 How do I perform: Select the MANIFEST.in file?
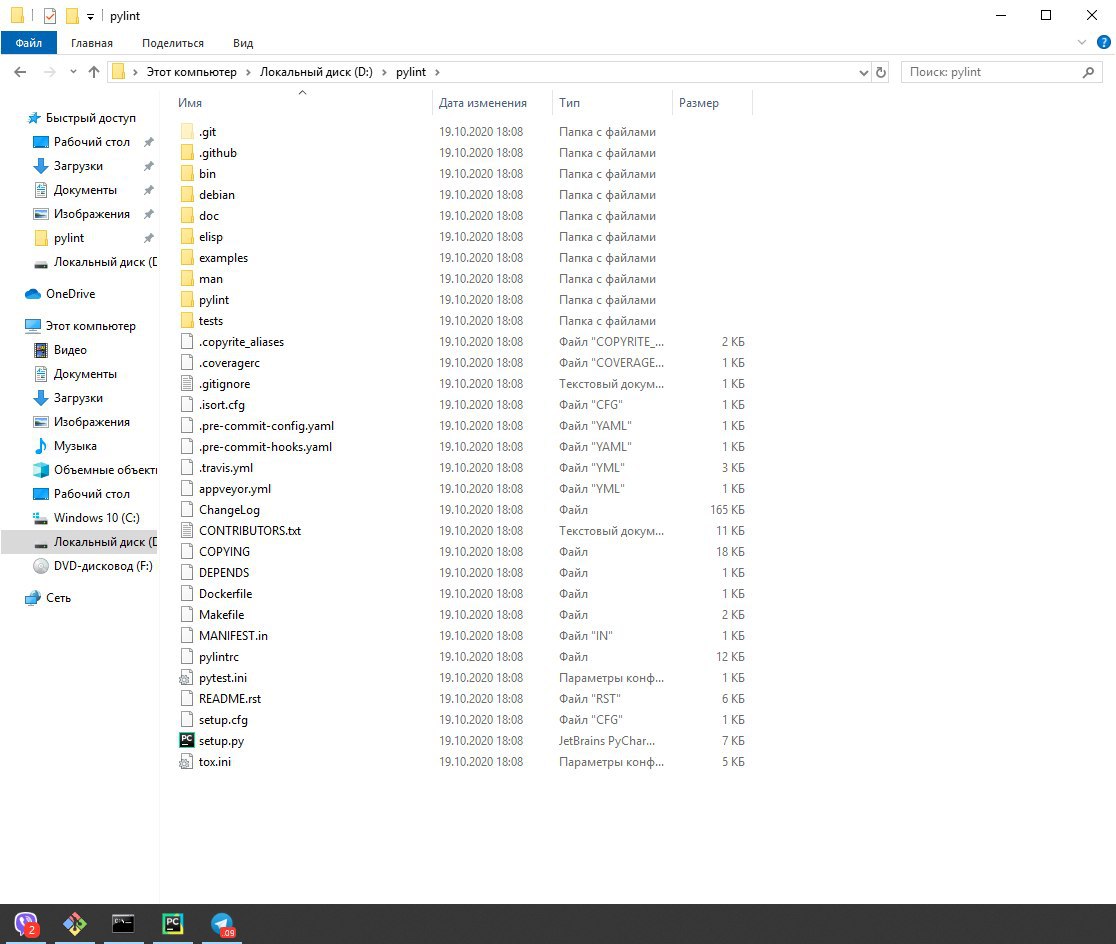(233, 636)
